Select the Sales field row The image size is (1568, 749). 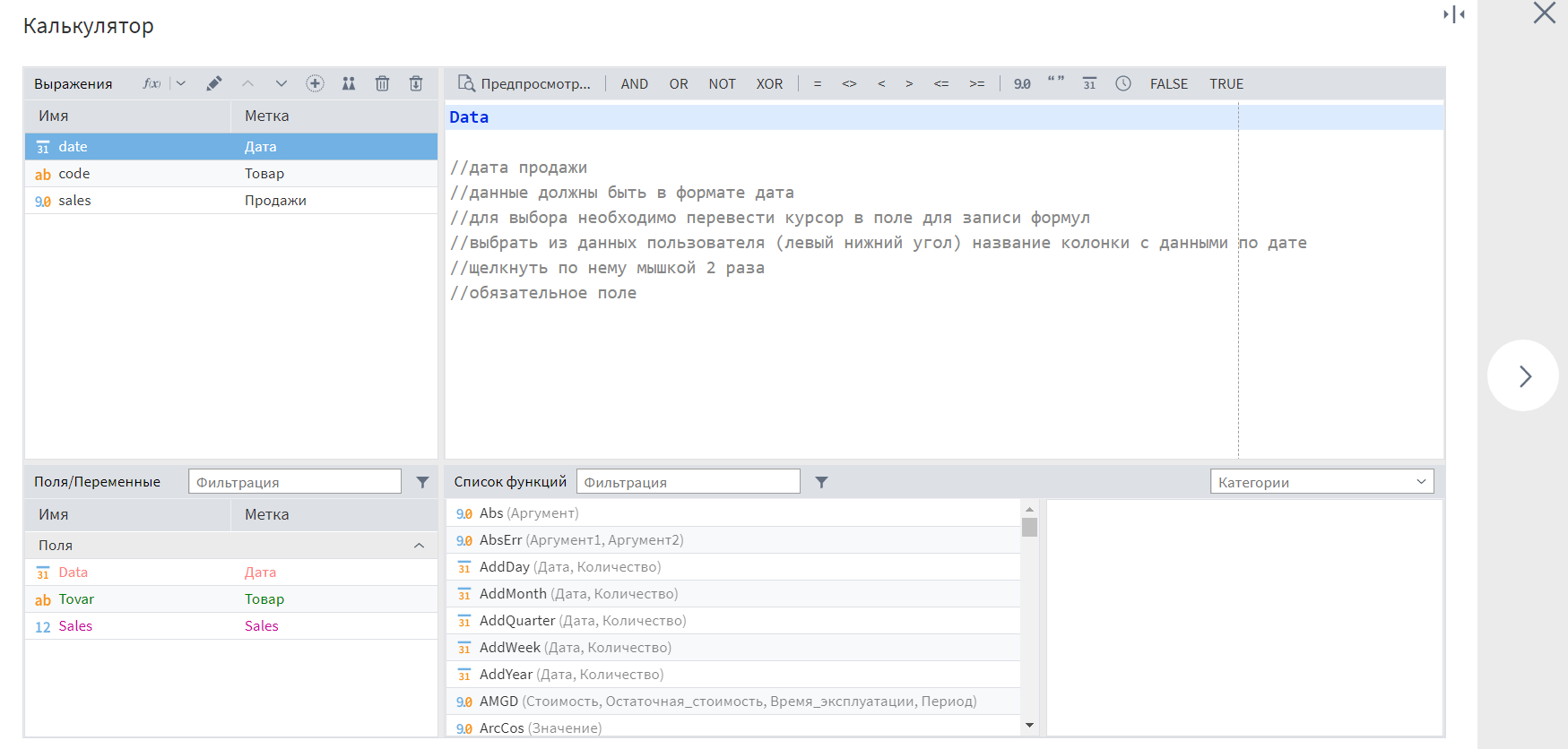click(231, 625)
